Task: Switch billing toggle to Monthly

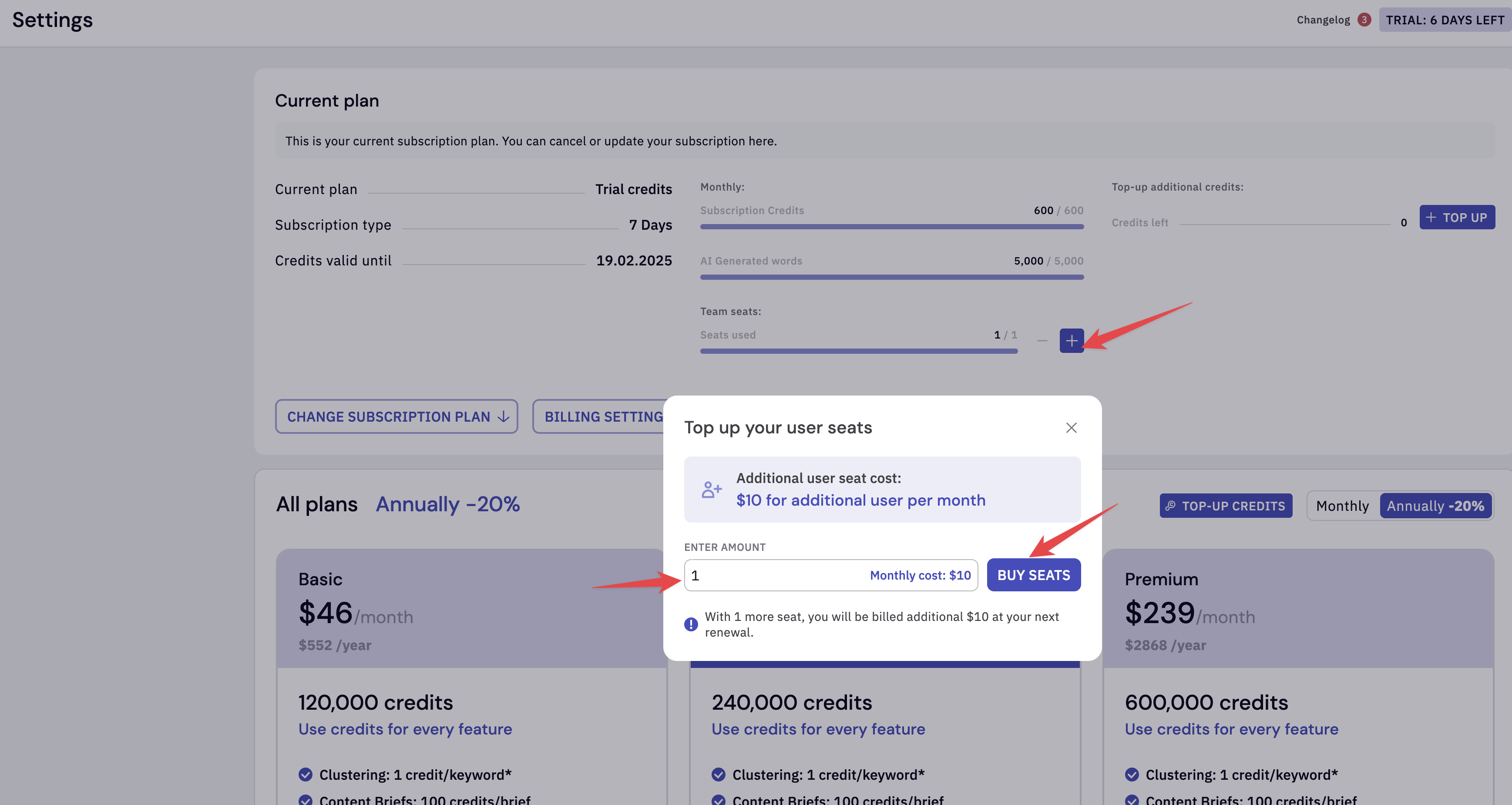Action: tap(1342, 506)
